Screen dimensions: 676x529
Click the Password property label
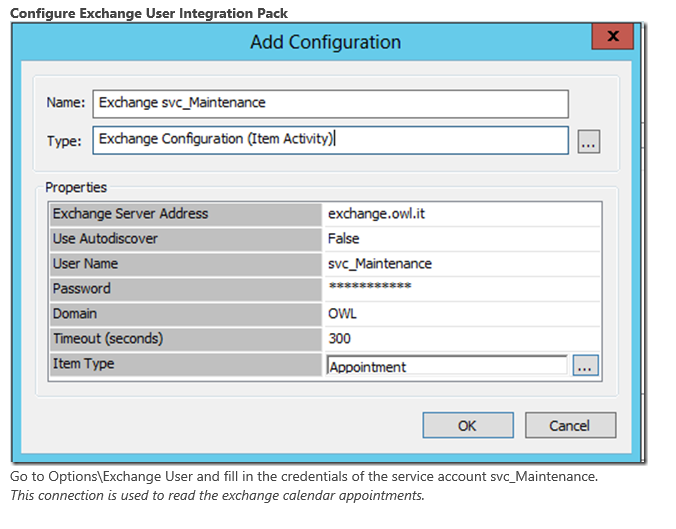point(186,288)
